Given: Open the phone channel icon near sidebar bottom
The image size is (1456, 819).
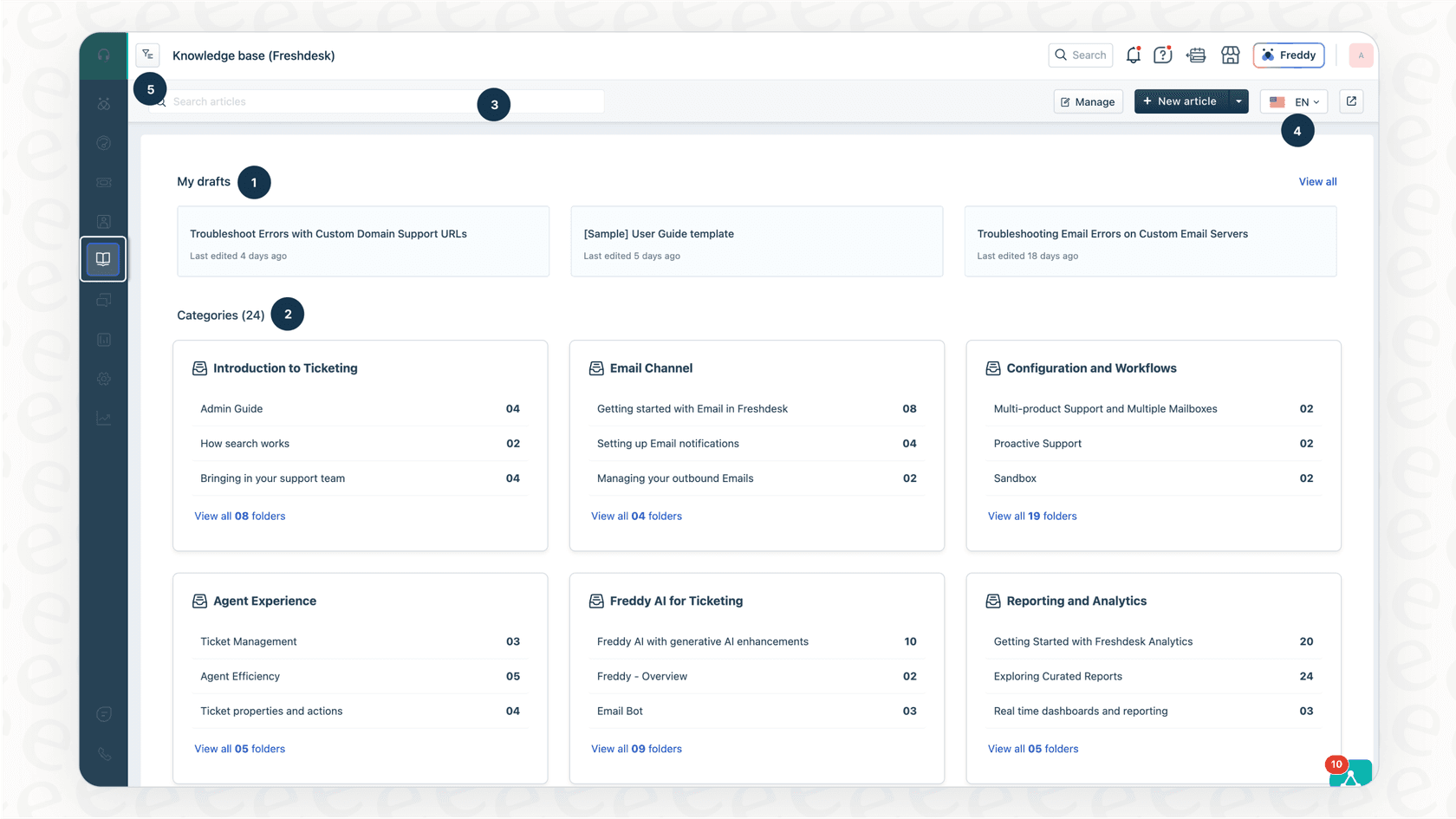Looking at the screenshot, I should click(x=103, y=753).
